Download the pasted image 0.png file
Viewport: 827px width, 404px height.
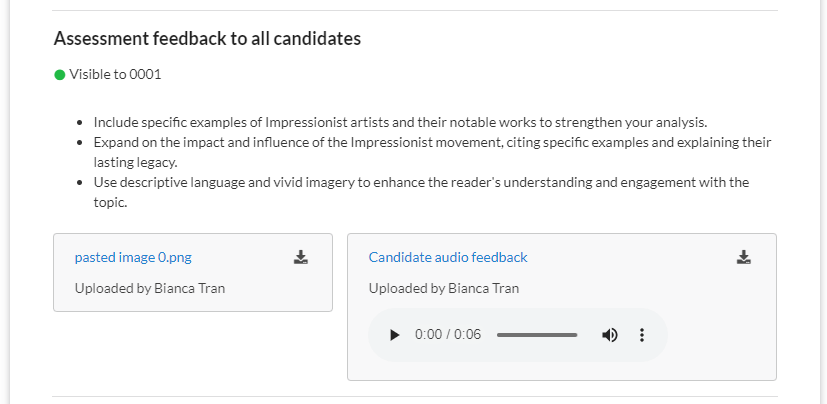pos(301,257)
